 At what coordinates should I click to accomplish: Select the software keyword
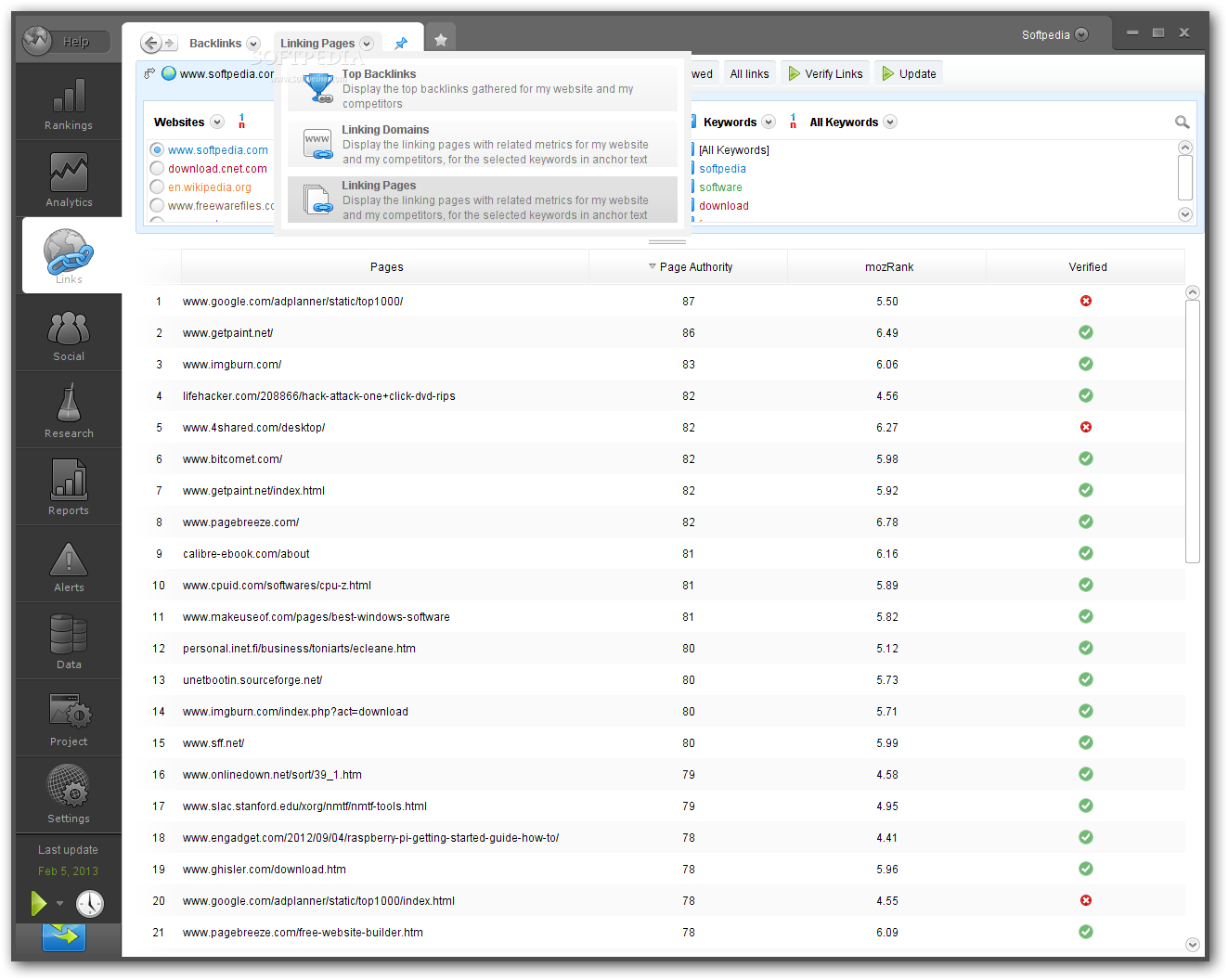click(x=720, y=187)
